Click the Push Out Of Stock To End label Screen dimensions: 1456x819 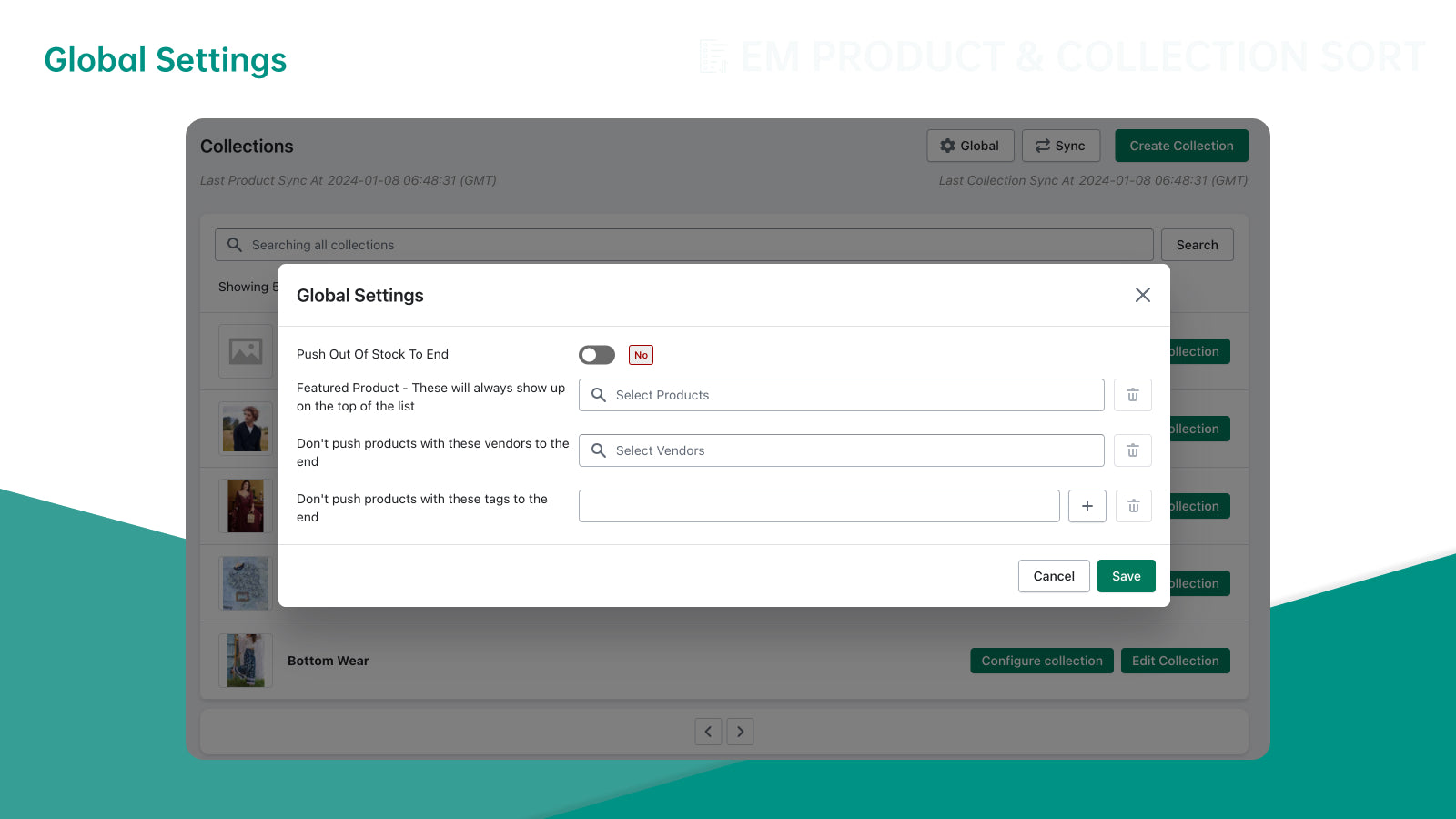click(x=372, y=354)
